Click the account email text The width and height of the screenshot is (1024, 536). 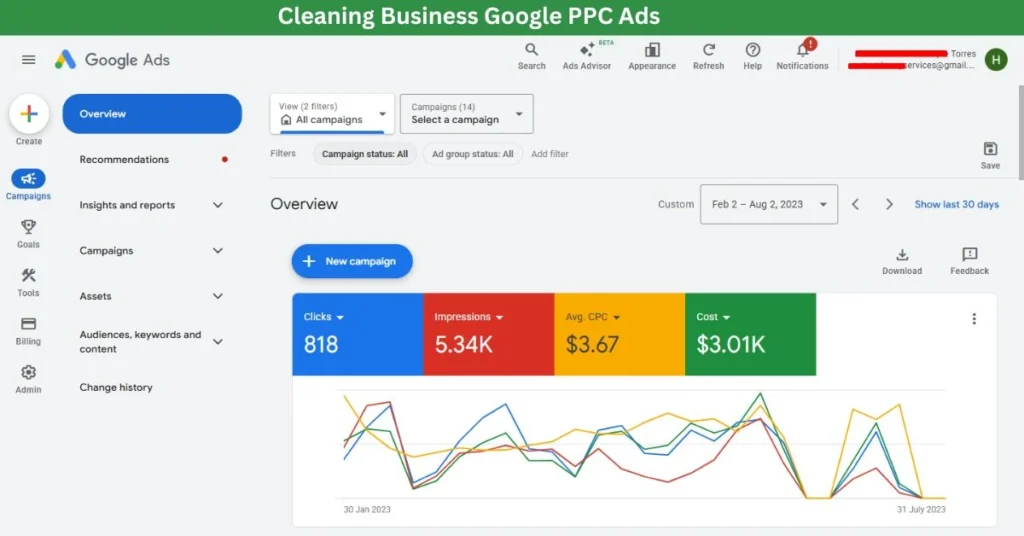click(x=912, y=65)
